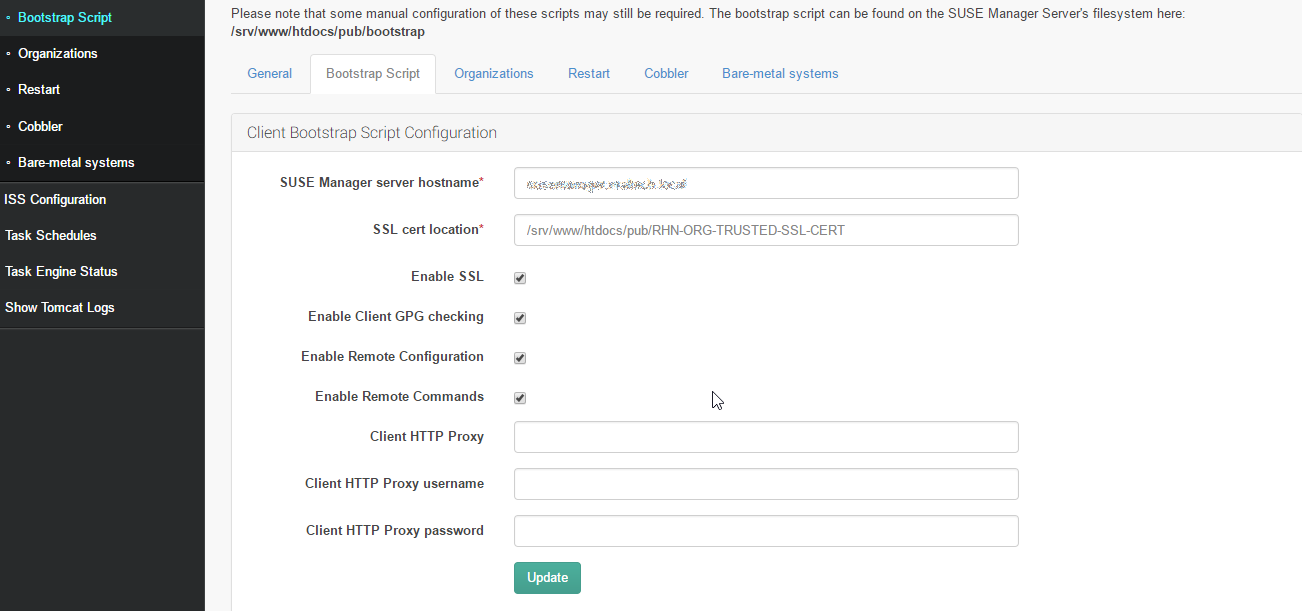Switch to the General tab
1302x611 pixels.
(x=270, y=73)
